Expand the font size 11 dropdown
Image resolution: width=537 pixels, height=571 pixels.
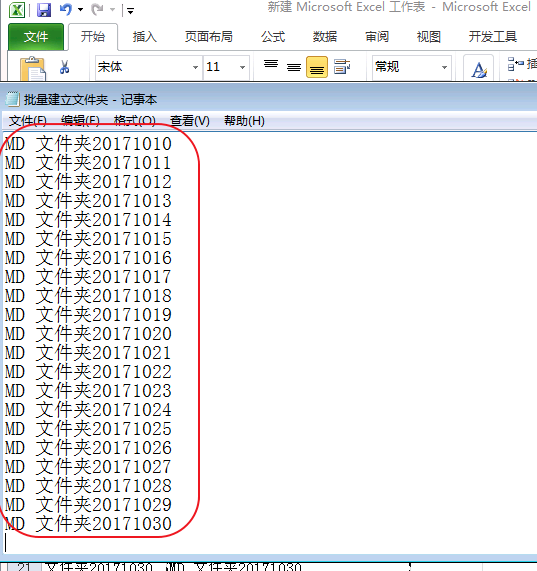[x=242, y=67]
